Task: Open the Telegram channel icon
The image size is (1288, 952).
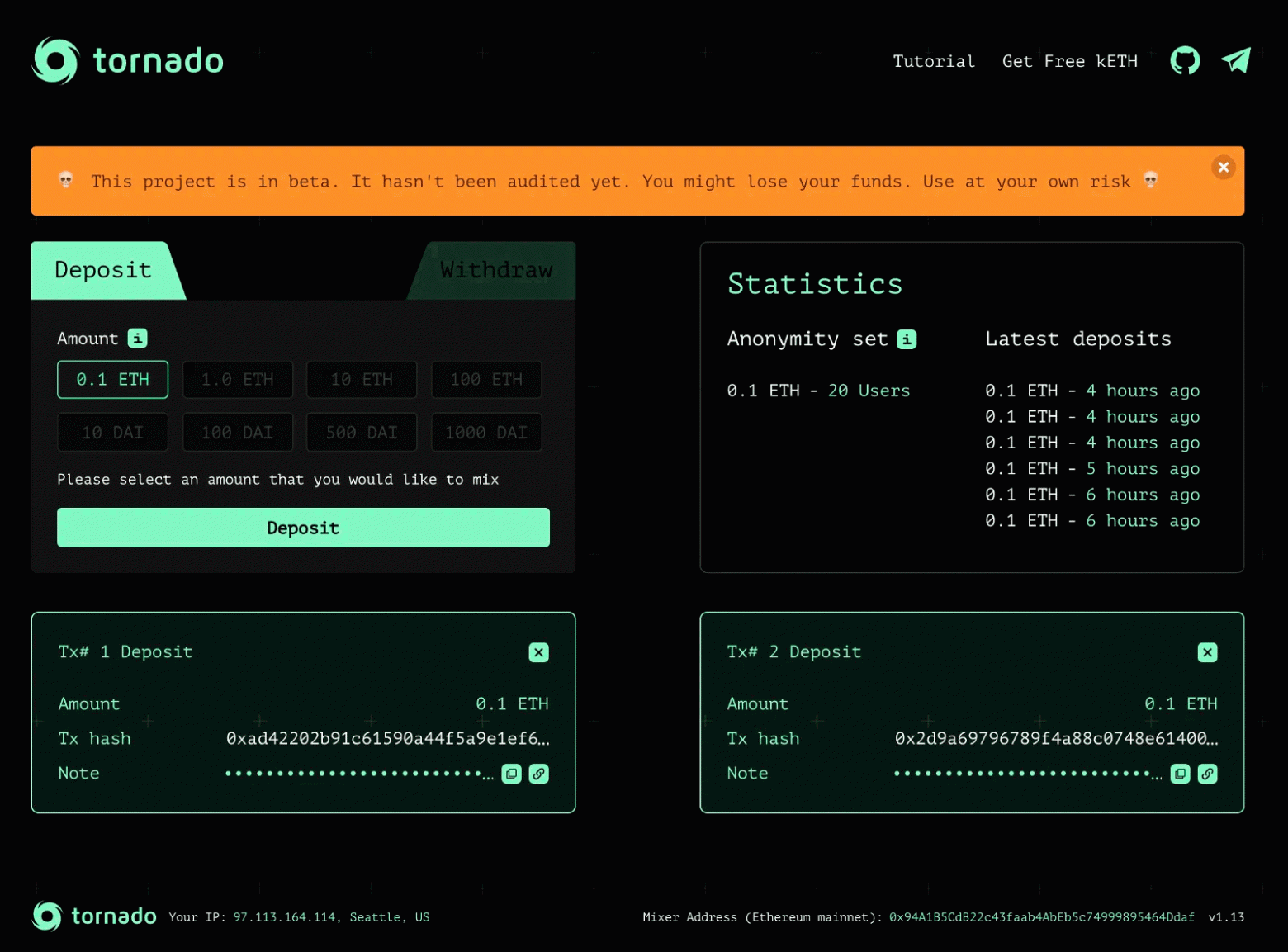Action: pyautogui.click(x=1236, y=60)
